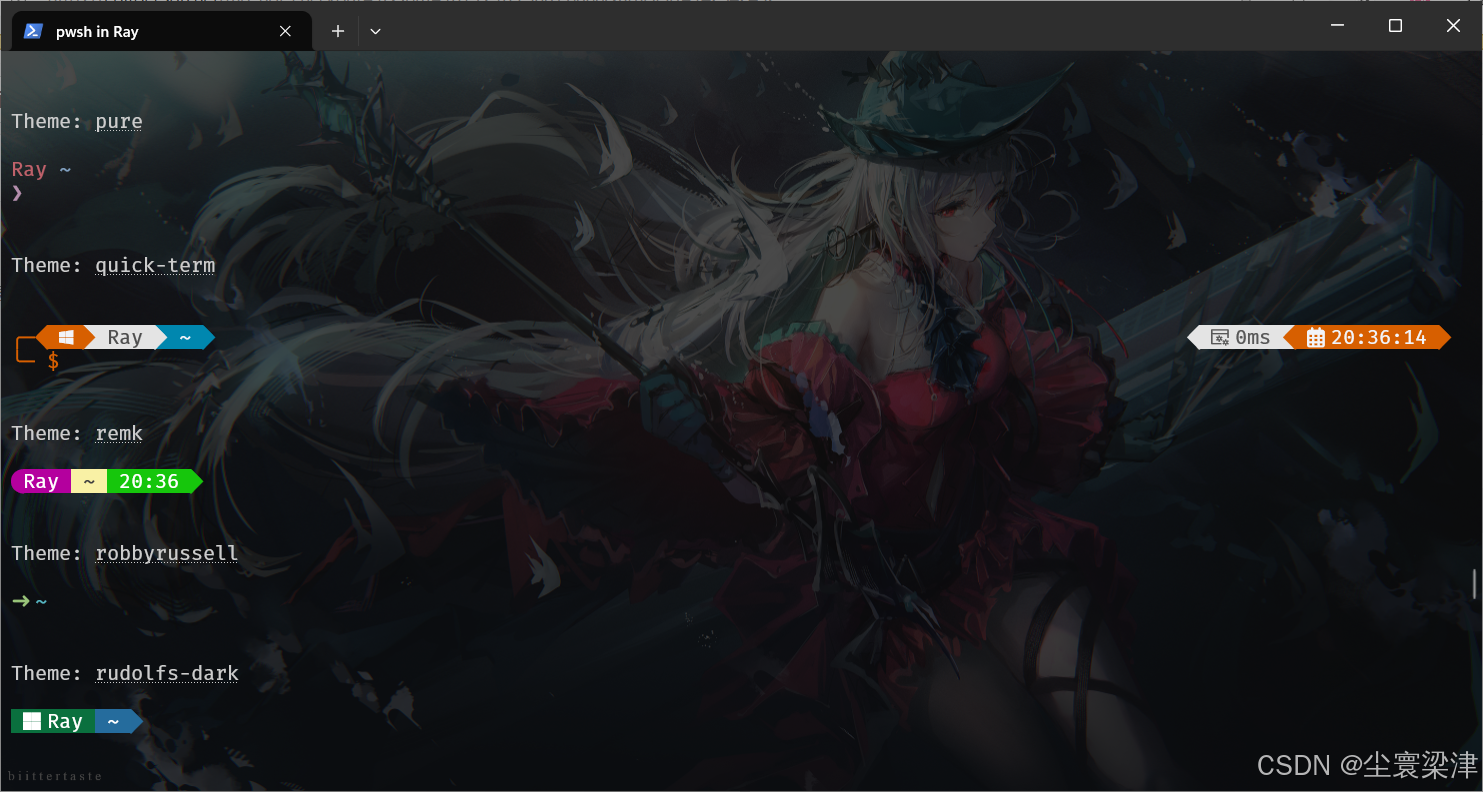Click the '0ms' execution time text

click(1253, 338)
